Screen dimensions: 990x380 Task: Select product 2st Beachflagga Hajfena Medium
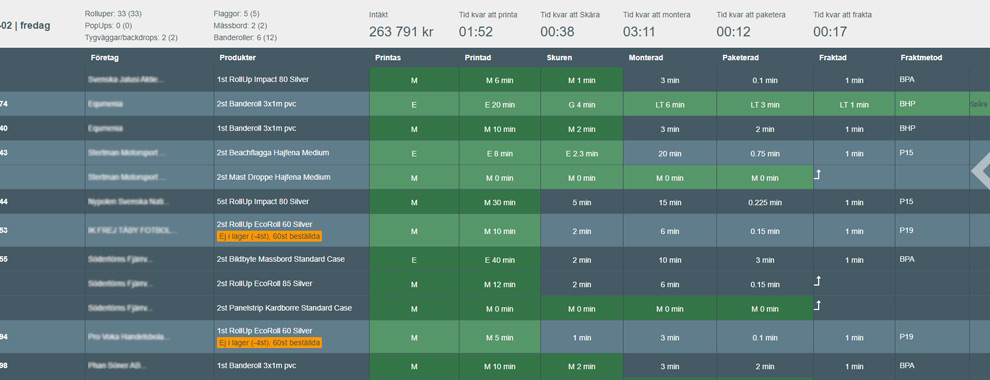(273, 153)
